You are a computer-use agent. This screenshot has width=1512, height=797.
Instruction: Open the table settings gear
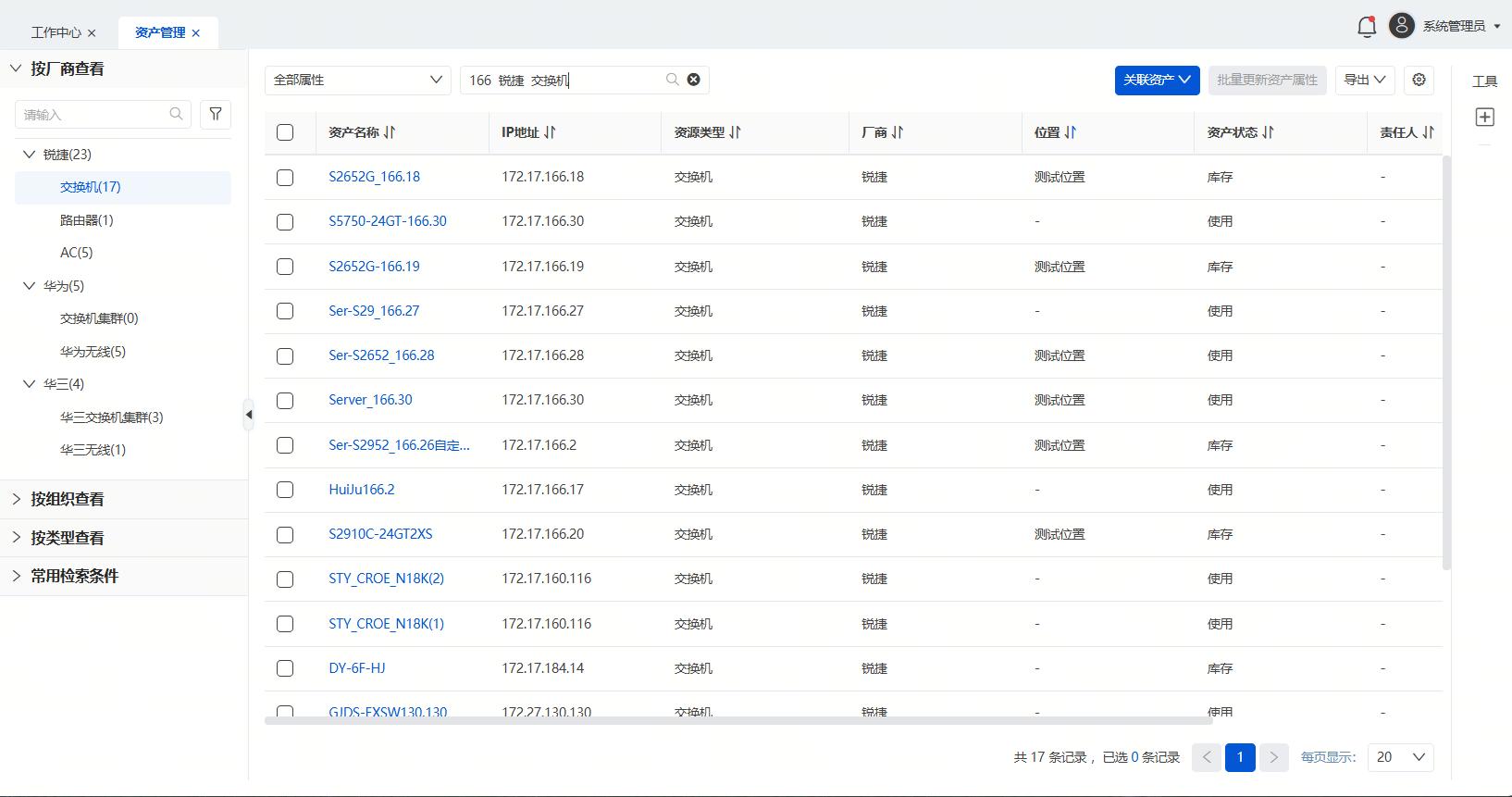1419,80
